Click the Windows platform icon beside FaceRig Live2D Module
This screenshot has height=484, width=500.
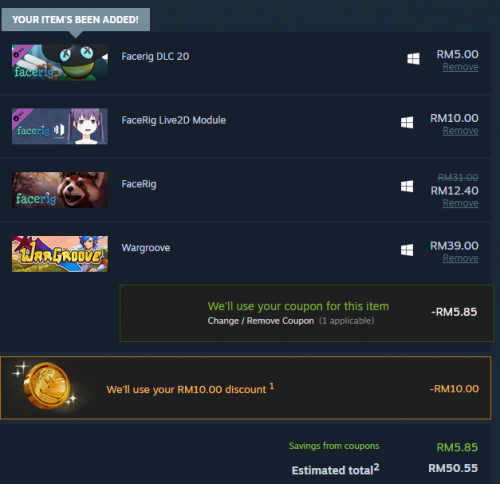point(407,123)
